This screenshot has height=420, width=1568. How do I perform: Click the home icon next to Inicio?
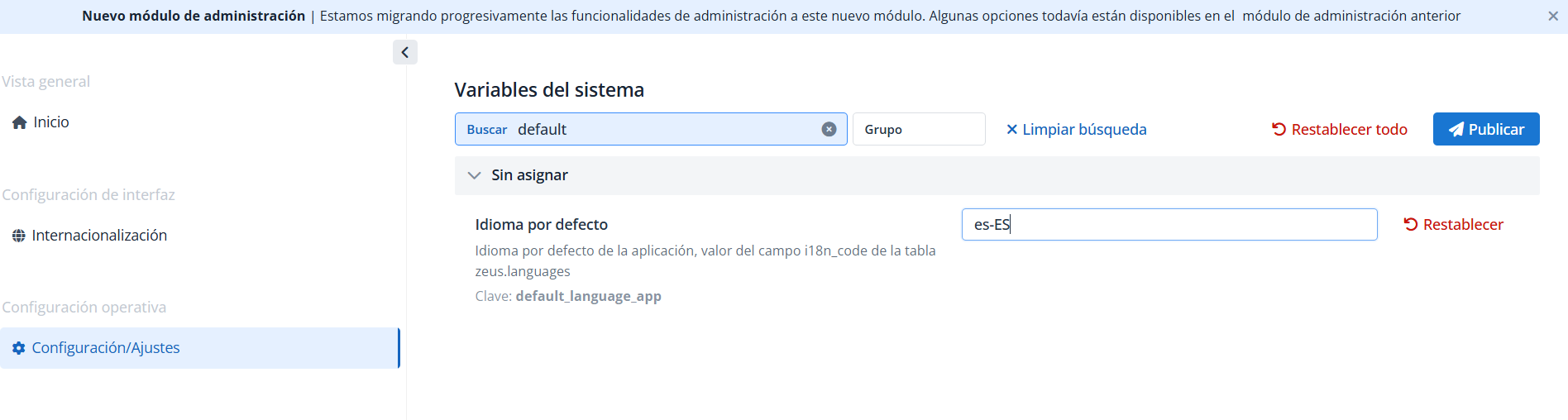point(20,122)
